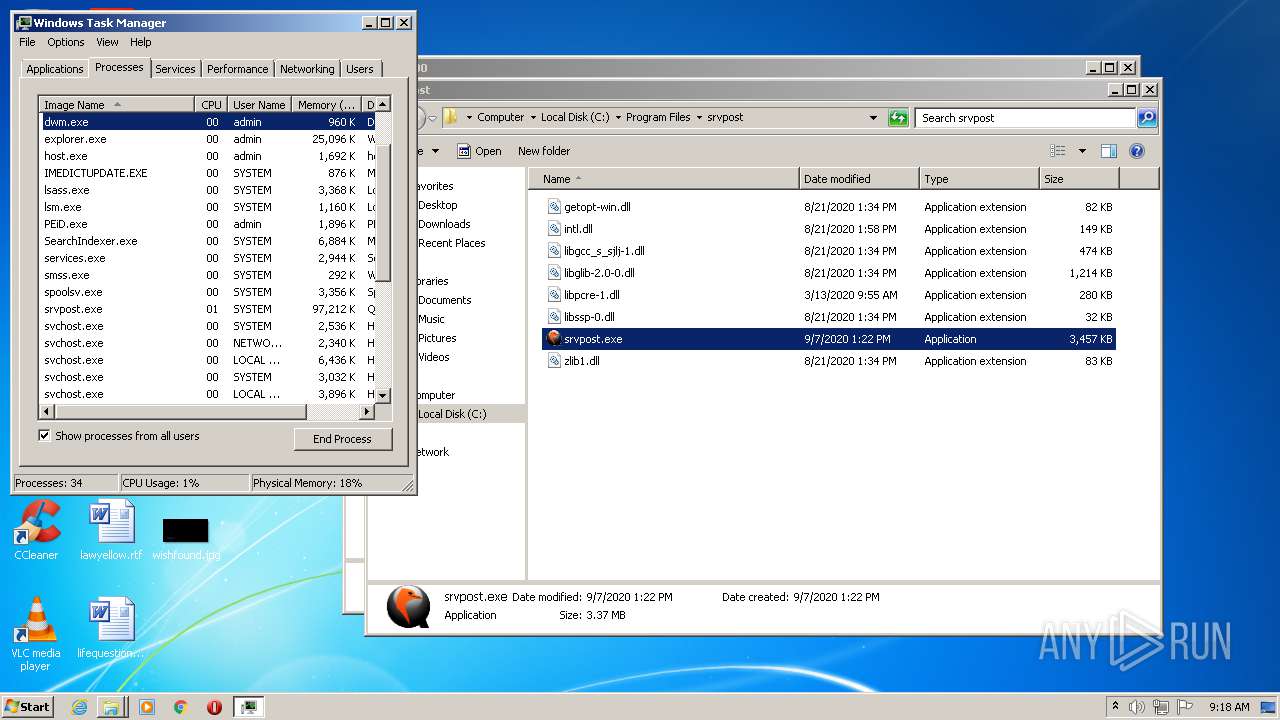Select Recent Places in navigation pane
The image size is (1280, 720).
point(452,243)
